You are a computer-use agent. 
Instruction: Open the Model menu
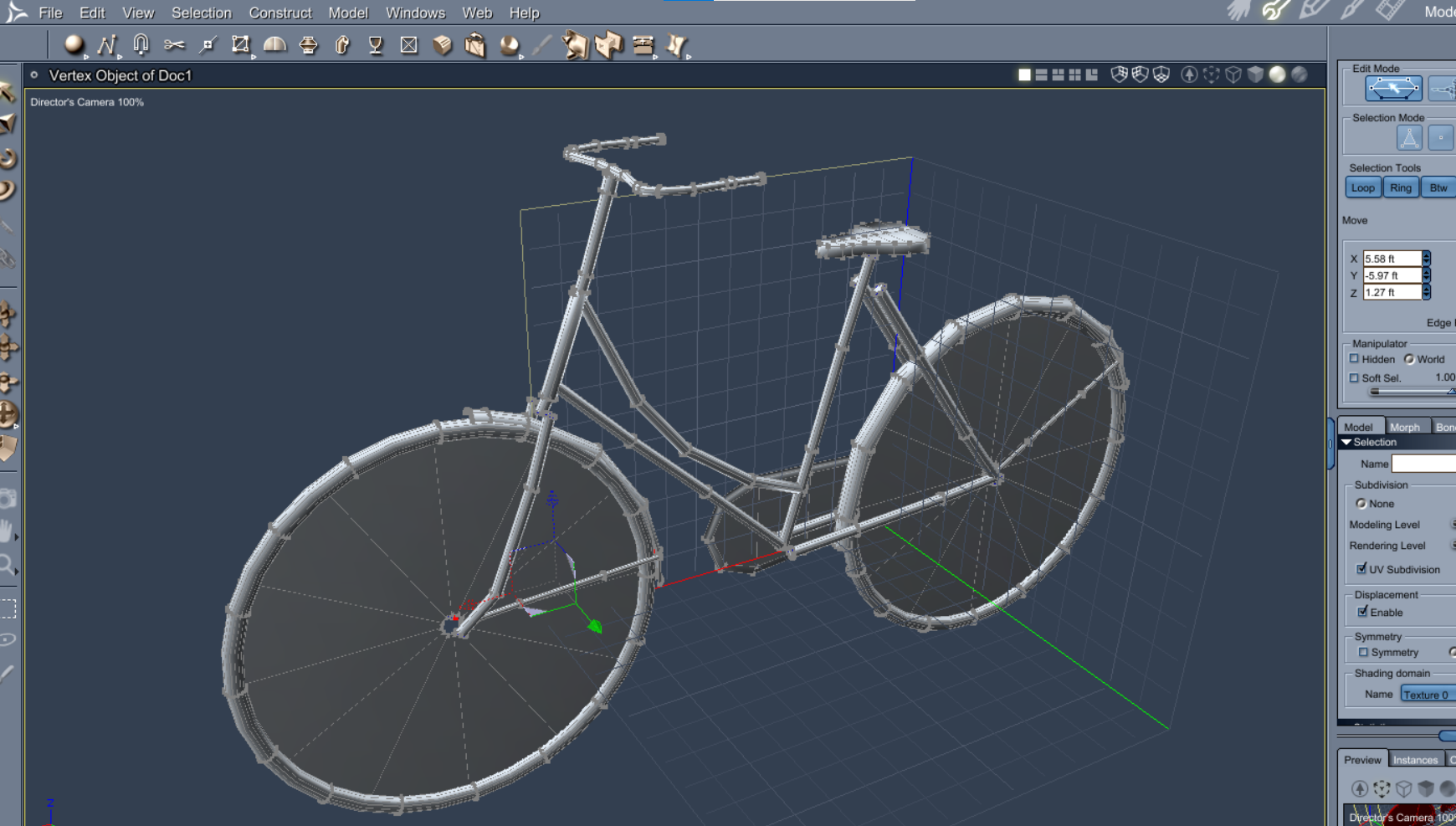(x=348, y=13)
